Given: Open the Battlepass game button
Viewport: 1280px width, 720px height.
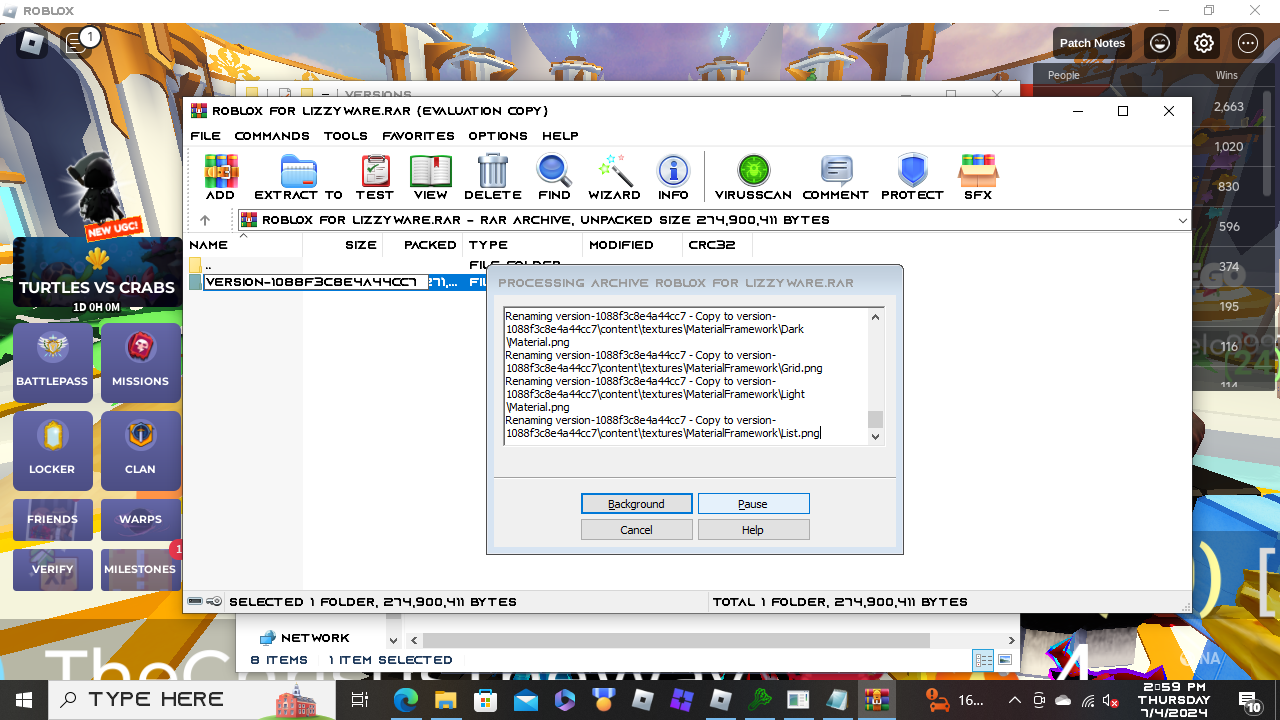Looking at the screenshot, I should pos(52,362).
